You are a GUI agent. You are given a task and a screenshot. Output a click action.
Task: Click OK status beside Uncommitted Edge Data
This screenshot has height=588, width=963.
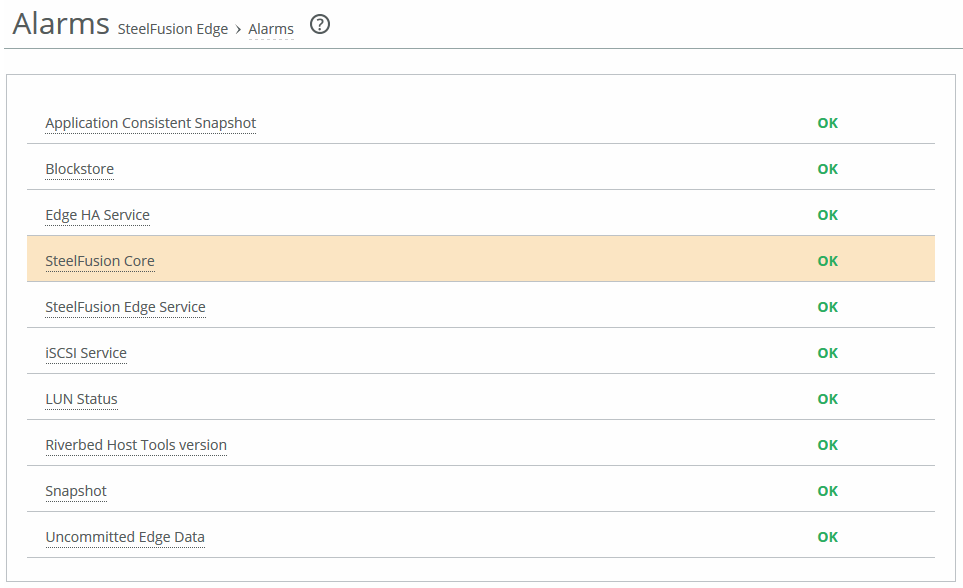tap(827, 537)
